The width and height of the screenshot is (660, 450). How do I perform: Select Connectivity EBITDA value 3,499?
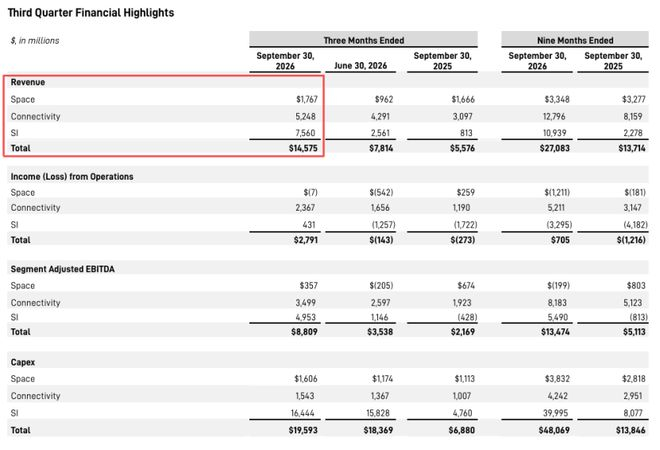point(305,303)
